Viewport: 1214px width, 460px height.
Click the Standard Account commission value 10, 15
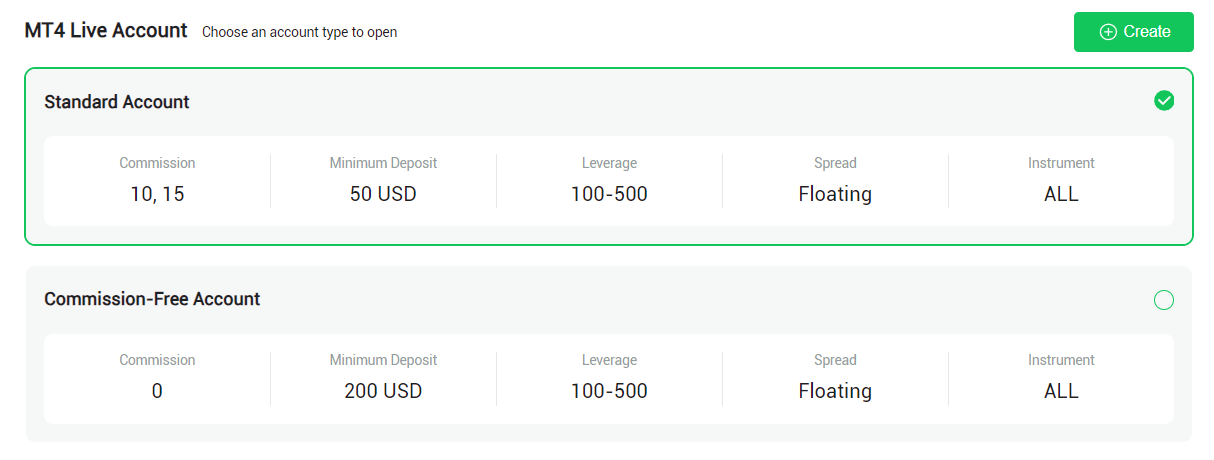(x=157, y=194)
